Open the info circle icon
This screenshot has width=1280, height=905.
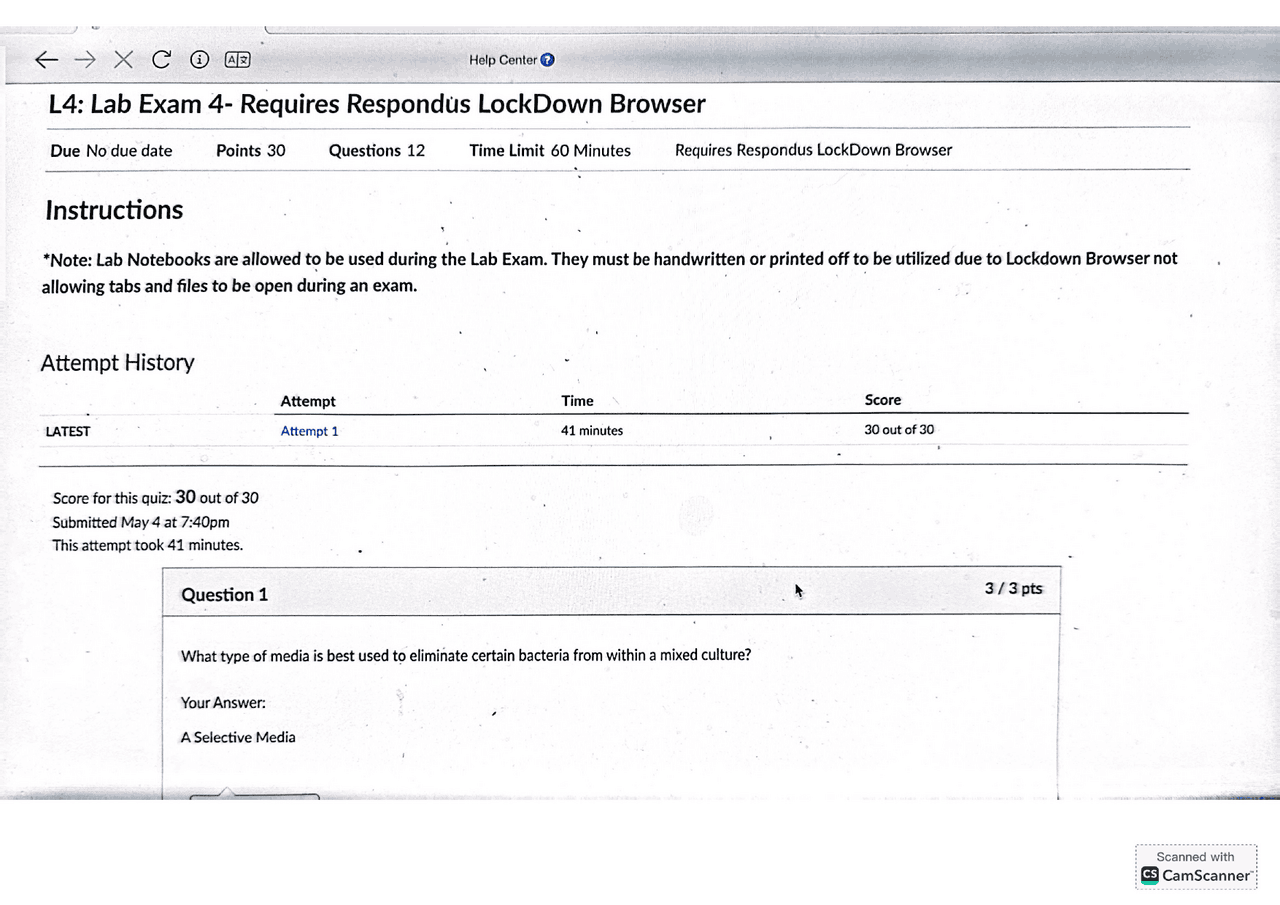[x=199, y=60]
